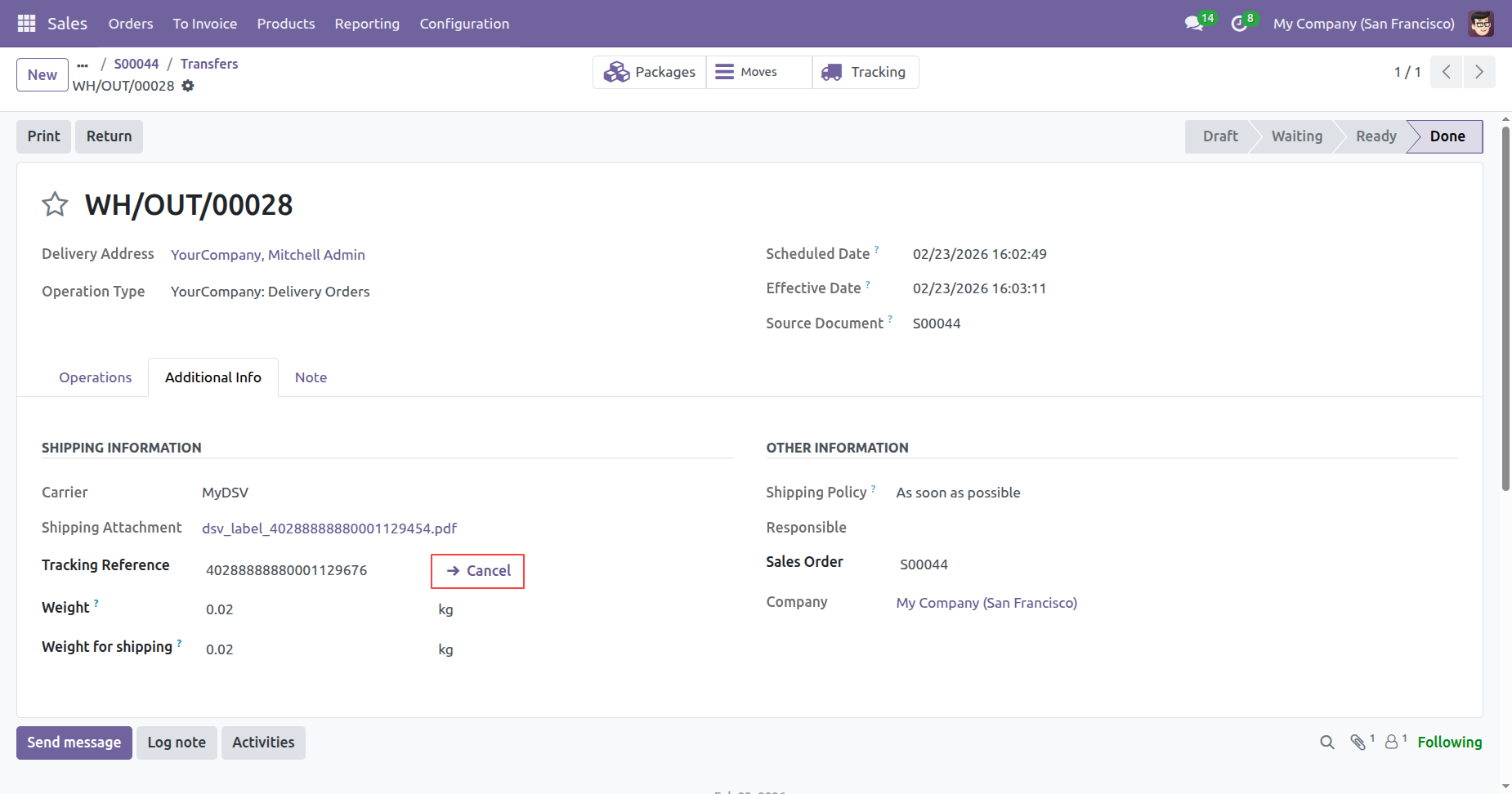Viewport: 1512px width, 794px height.
Task: Open the activities clock icon
Action: [1239, 24]
